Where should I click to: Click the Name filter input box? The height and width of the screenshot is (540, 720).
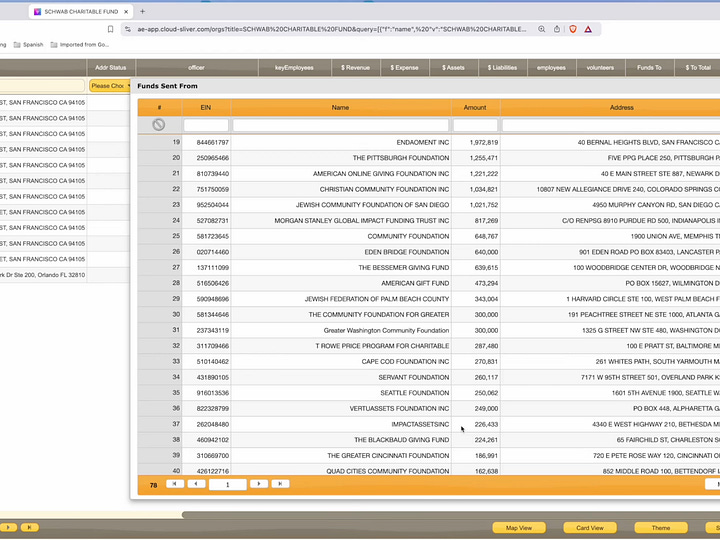[340, 125]
